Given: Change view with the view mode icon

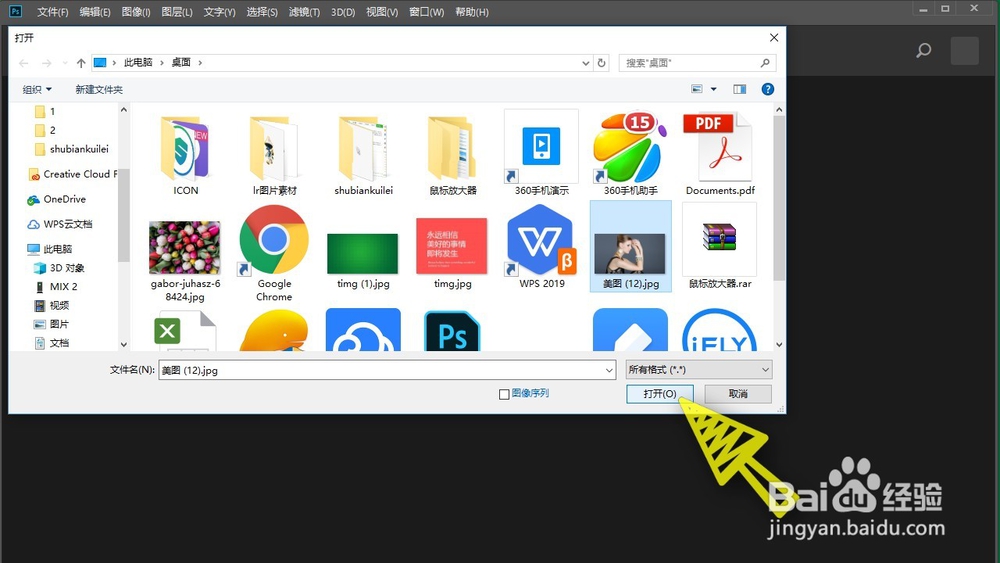Looking at the screenshot, I should 697,89.
